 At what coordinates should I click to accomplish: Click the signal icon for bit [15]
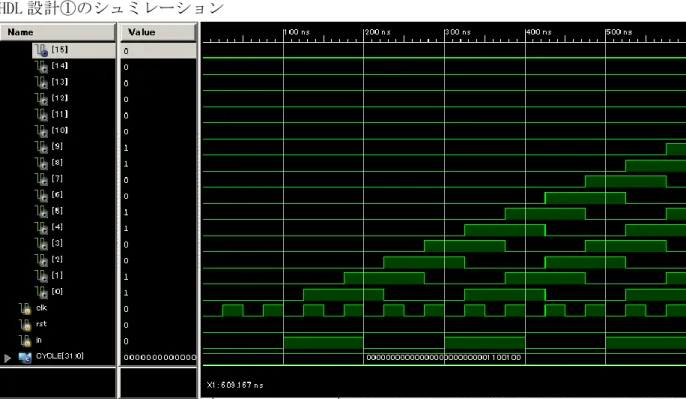point(42,51)
